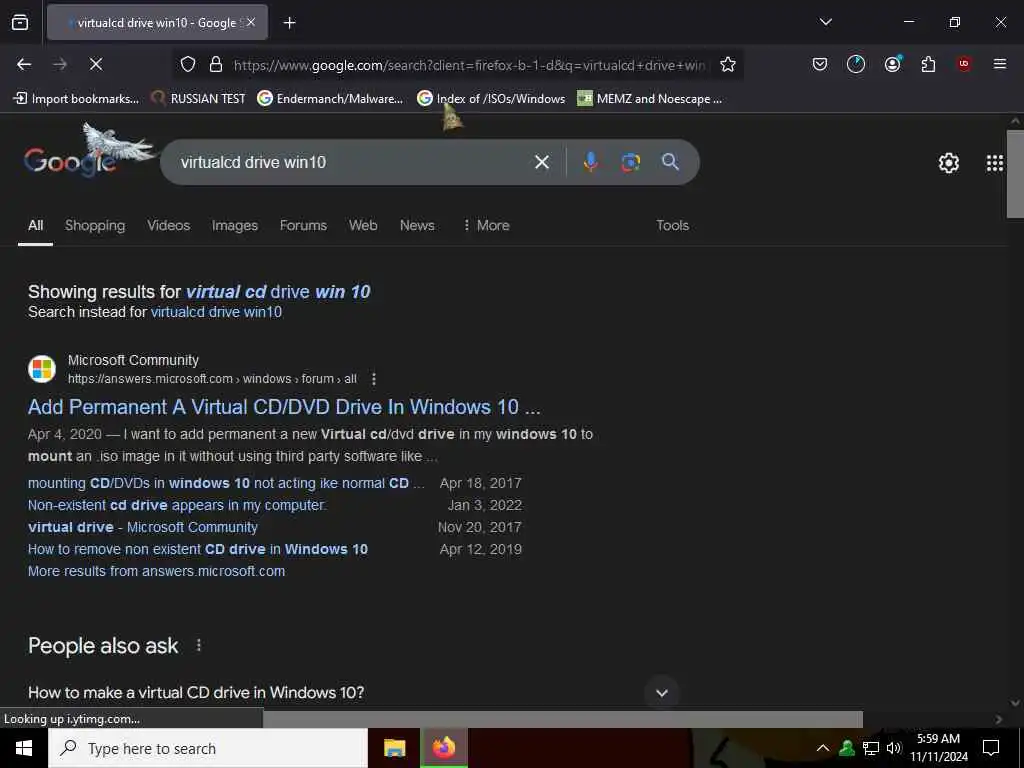
Task: Open the Windows Start menu
Action: pyautogui.click(x=24, y=748)
